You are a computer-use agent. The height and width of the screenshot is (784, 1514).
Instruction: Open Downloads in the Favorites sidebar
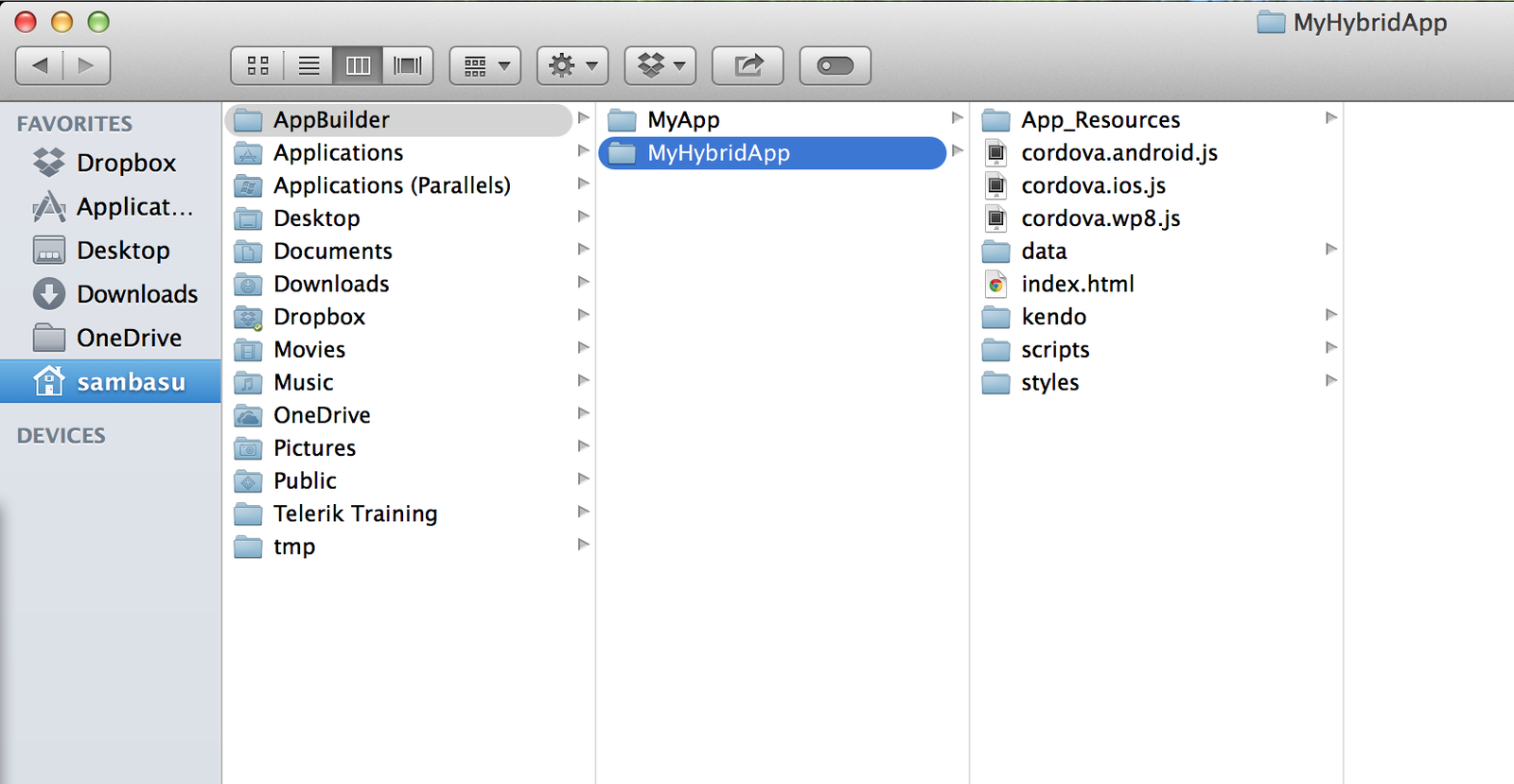[x=111, y=293]
